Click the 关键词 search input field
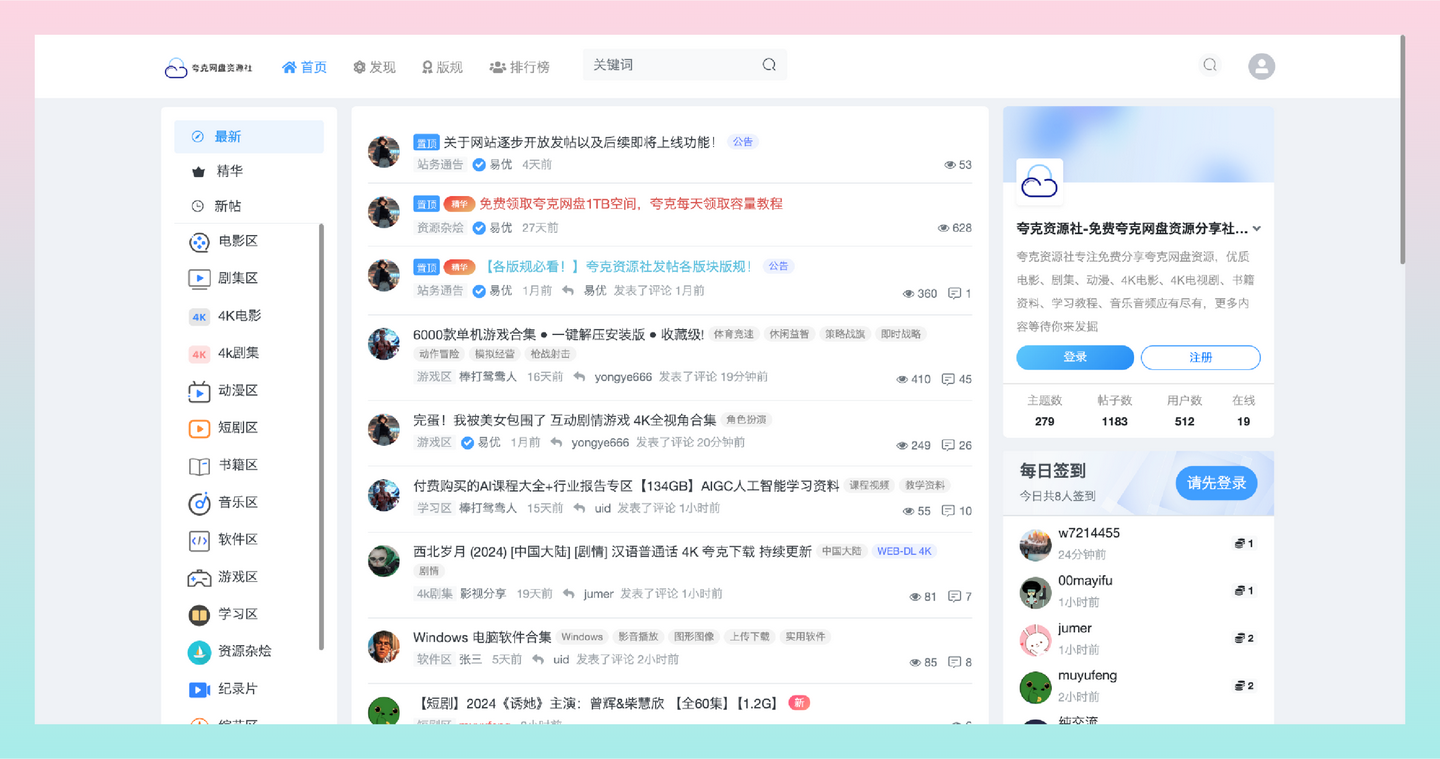This screenshot has width=1440, height=759. [x=685, y=65]
